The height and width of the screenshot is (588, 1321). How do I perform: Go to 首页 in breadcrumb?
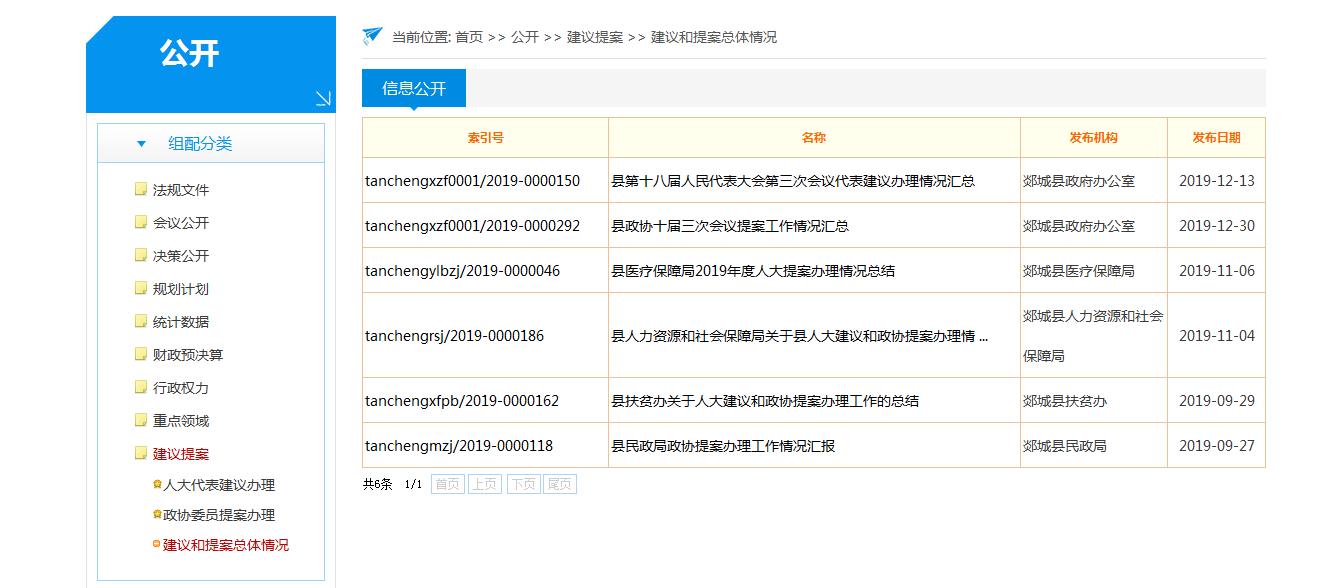coord(469,37)
